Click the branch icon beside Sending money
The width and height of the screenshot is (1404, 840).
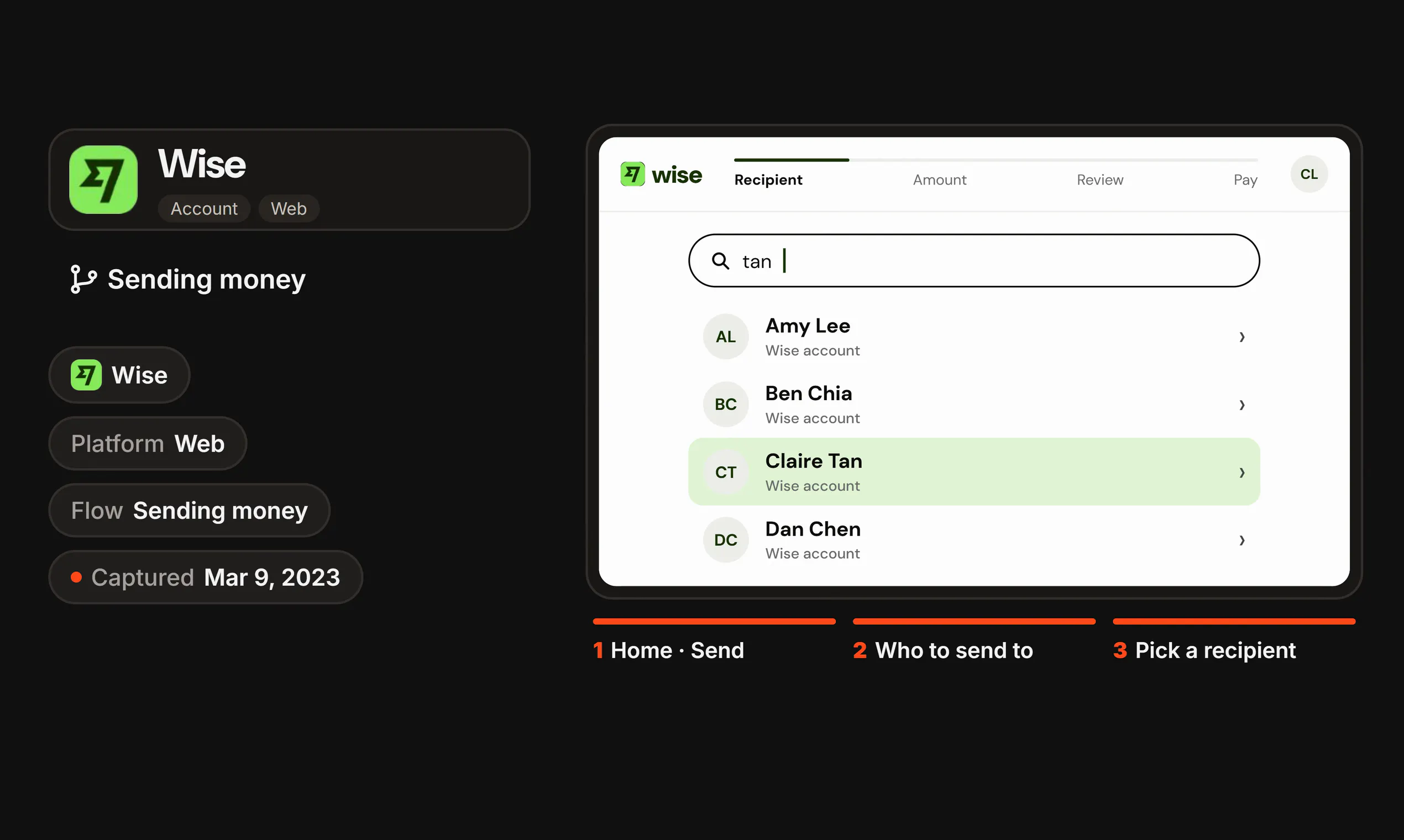click(x=83, y=279)
